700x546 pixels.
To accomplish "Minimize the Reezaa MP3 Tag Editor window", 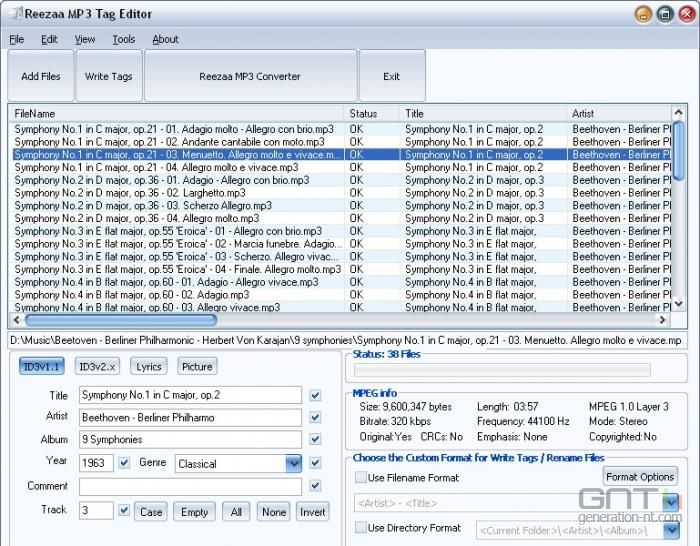I will coord(643,15).
